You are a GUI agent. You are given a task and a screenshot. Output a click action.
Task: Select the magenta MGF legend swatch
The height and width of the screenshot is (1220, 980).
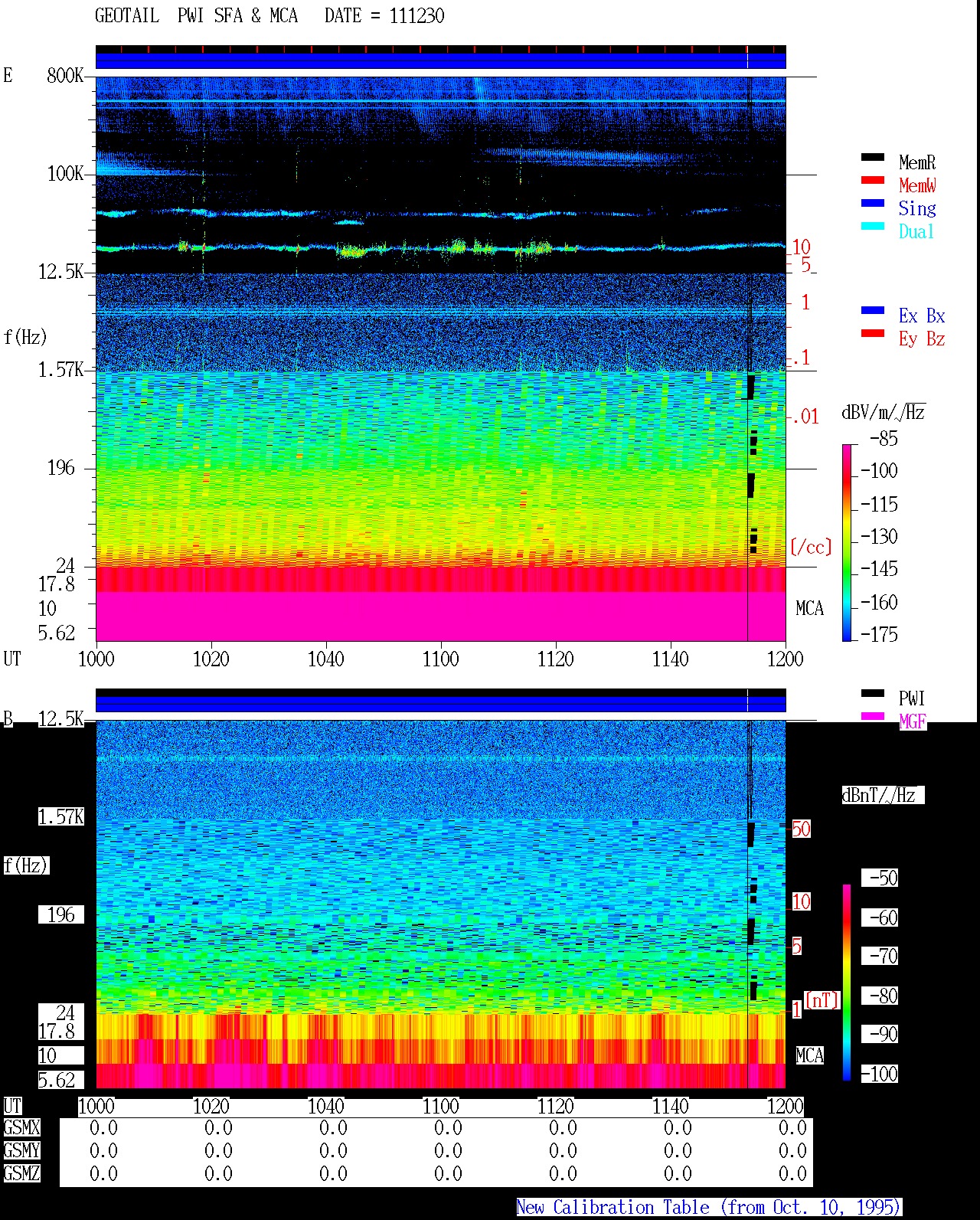coord(873,716)
